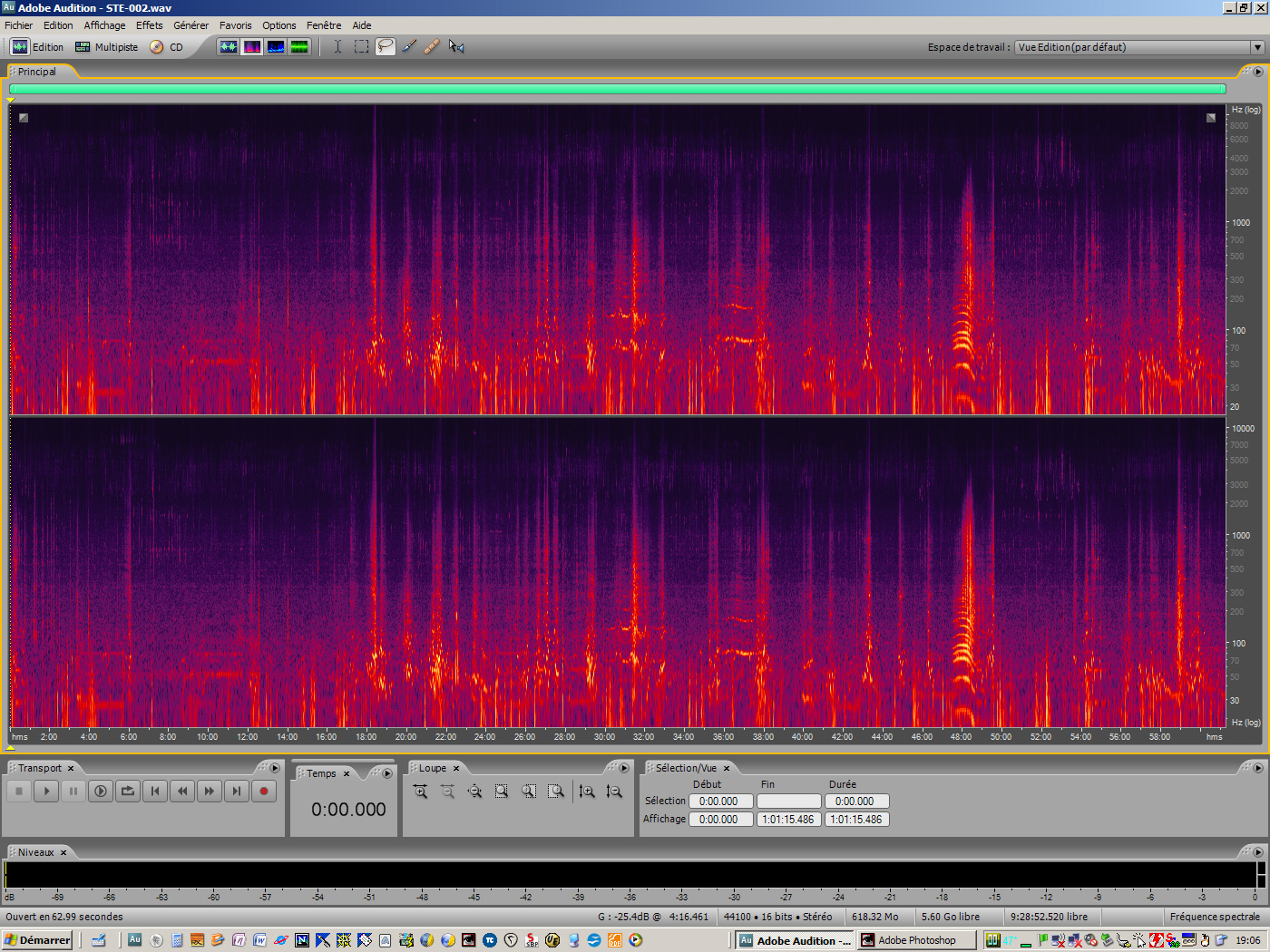The width and height of the screenshot is (1270, 952).
Task: Switch to Multipiste mode
Action: click(x=106, y=46)
